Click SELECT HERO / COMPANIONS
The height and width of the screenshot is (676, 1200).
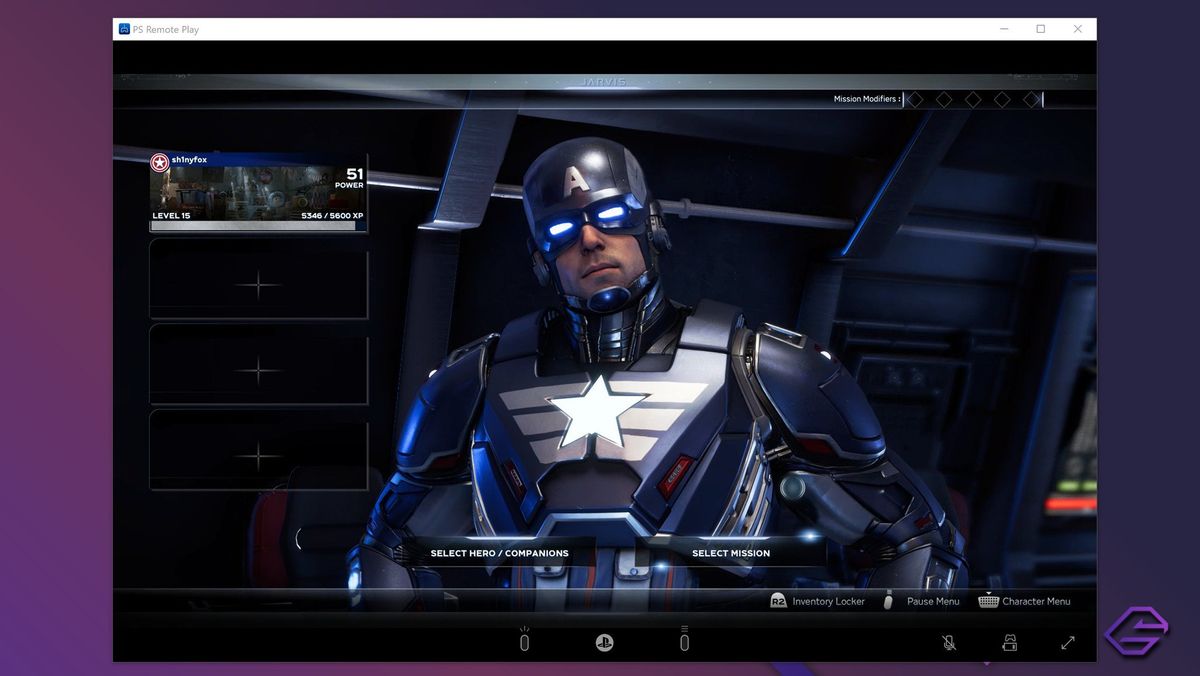point(499,553)
